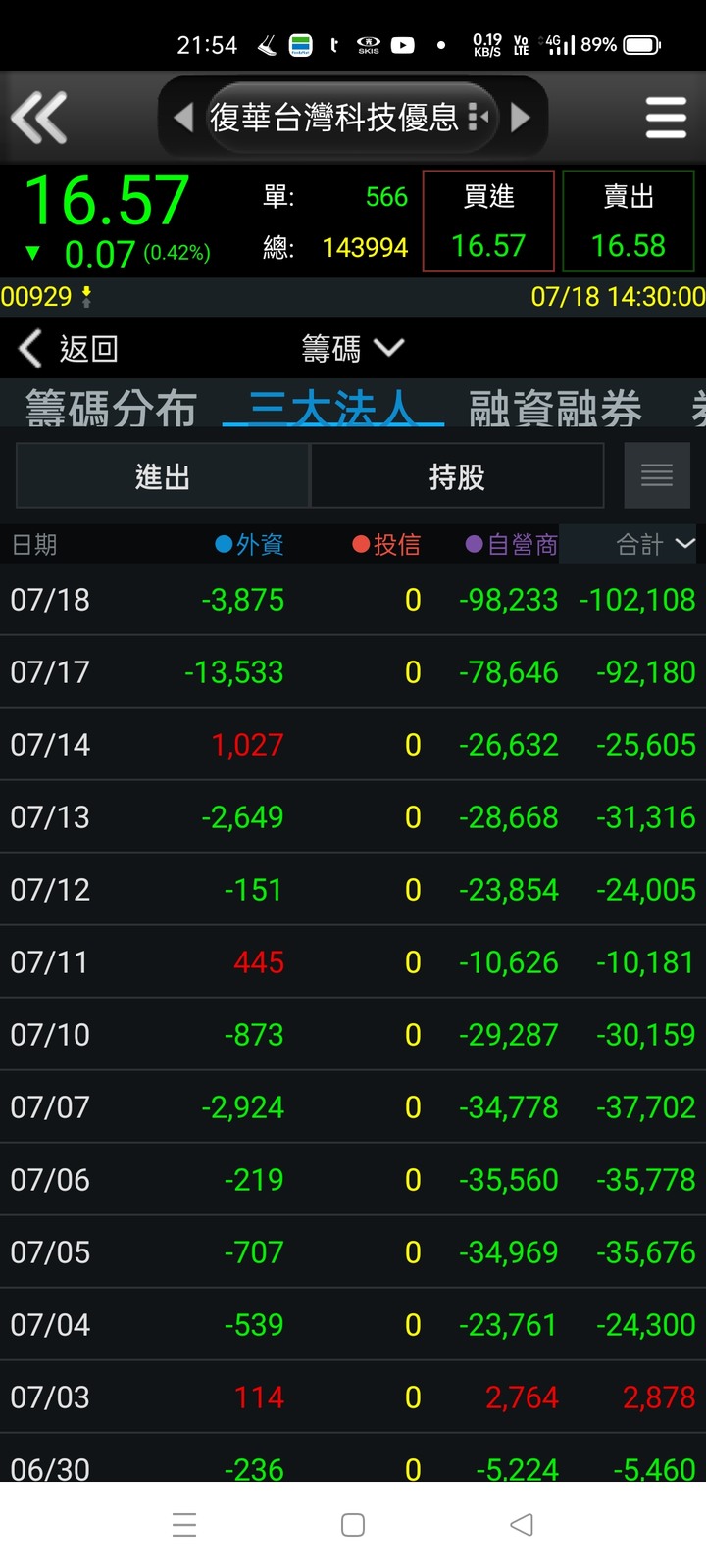Select the 06/30 row date
Screen dimensions: 706x1568
tap(50, 1468)
